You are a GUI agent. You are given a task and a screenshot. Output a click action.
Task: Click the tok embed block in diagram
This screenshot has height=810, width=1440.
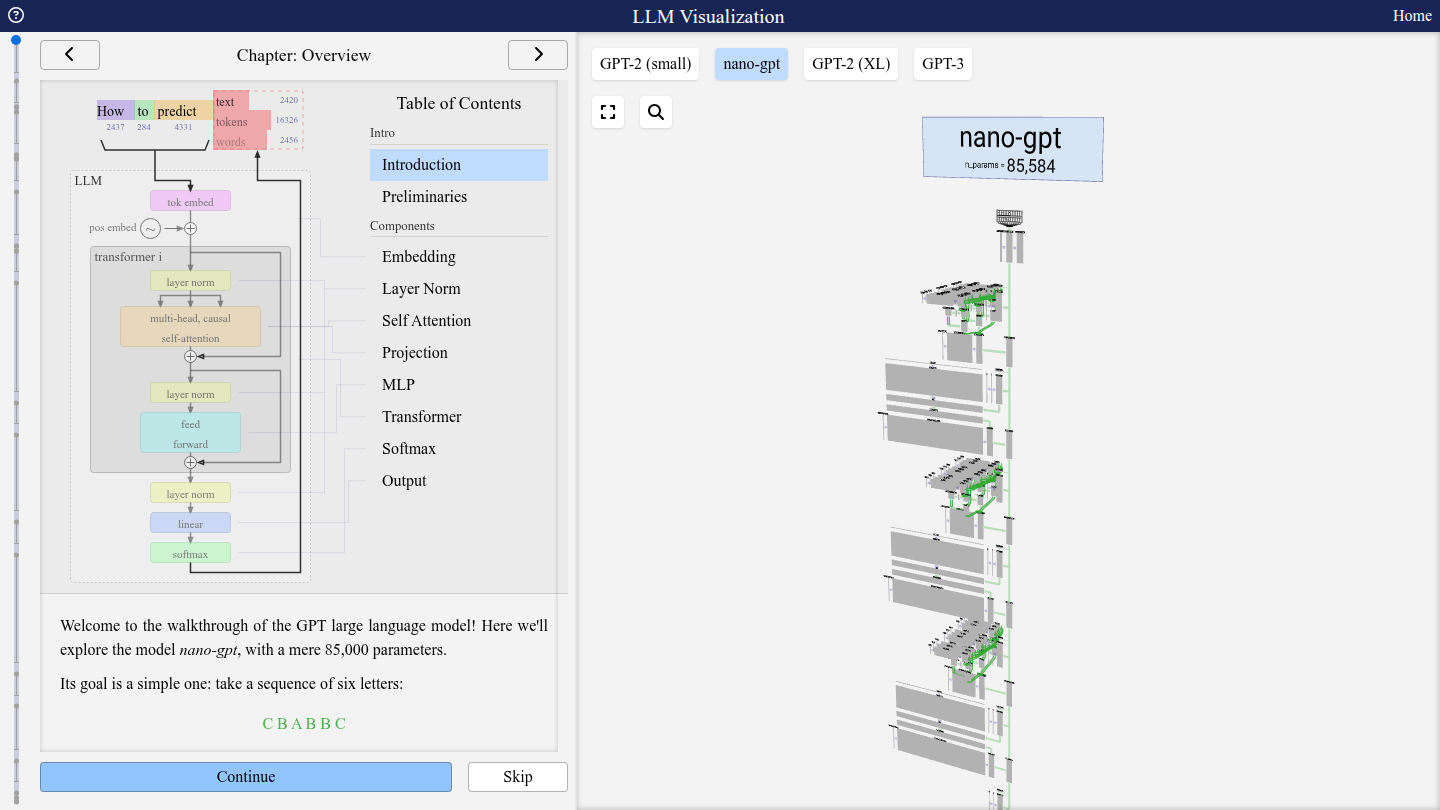pos(190,201)
